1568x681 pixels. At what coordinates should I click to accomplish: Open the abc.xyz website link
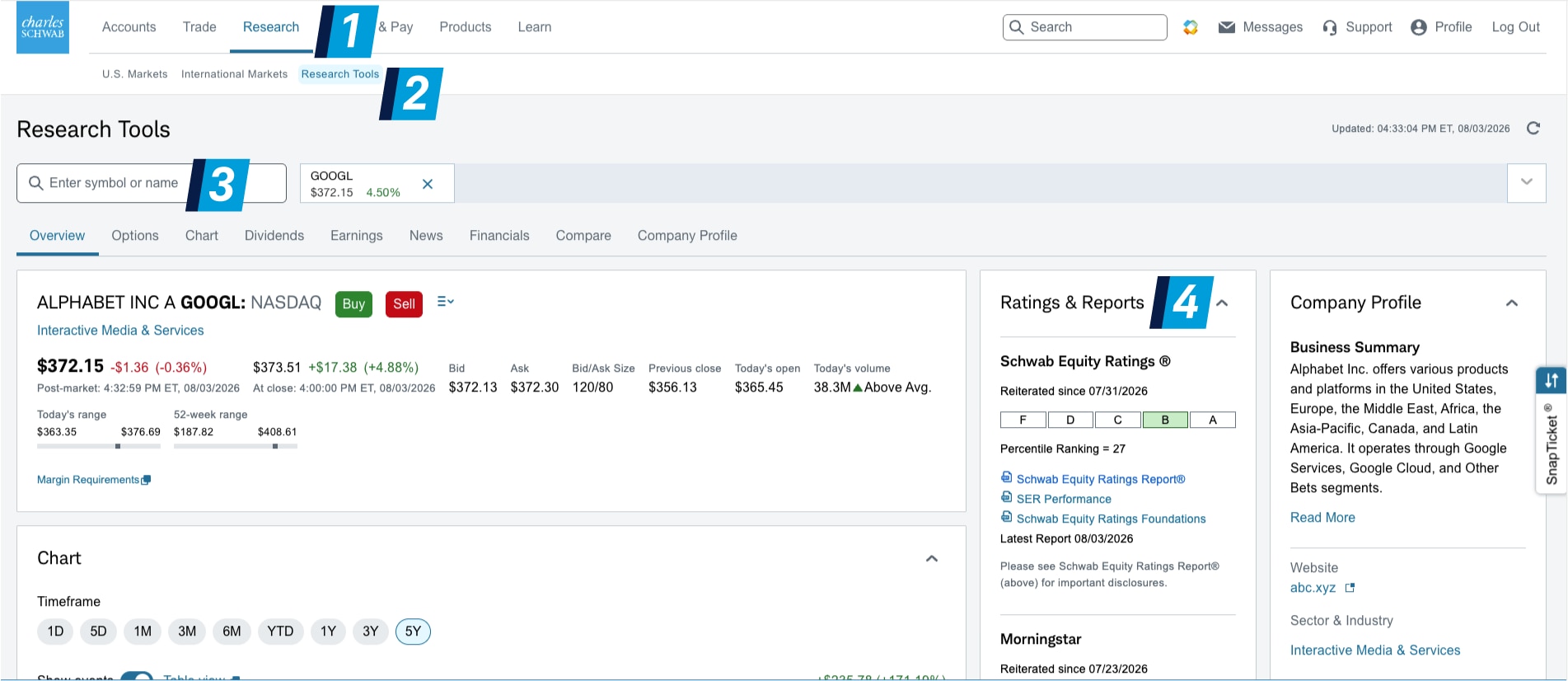coord(1313,588)
